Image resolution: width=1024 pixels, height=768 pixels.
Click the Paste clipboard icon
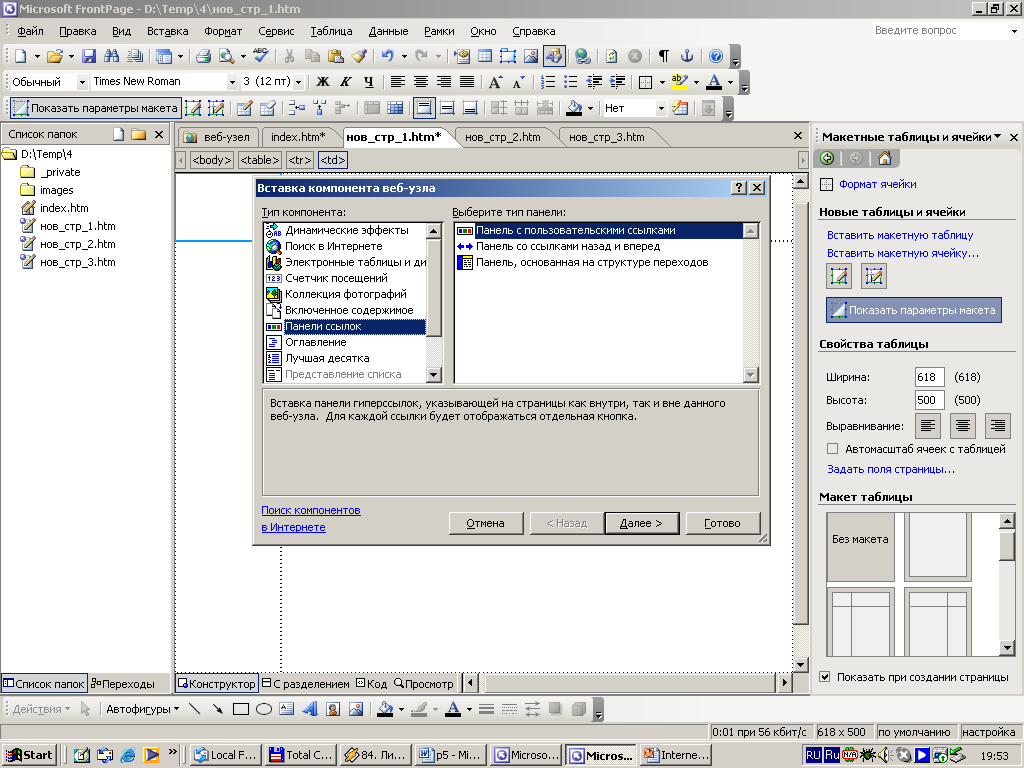pos(336,56)
